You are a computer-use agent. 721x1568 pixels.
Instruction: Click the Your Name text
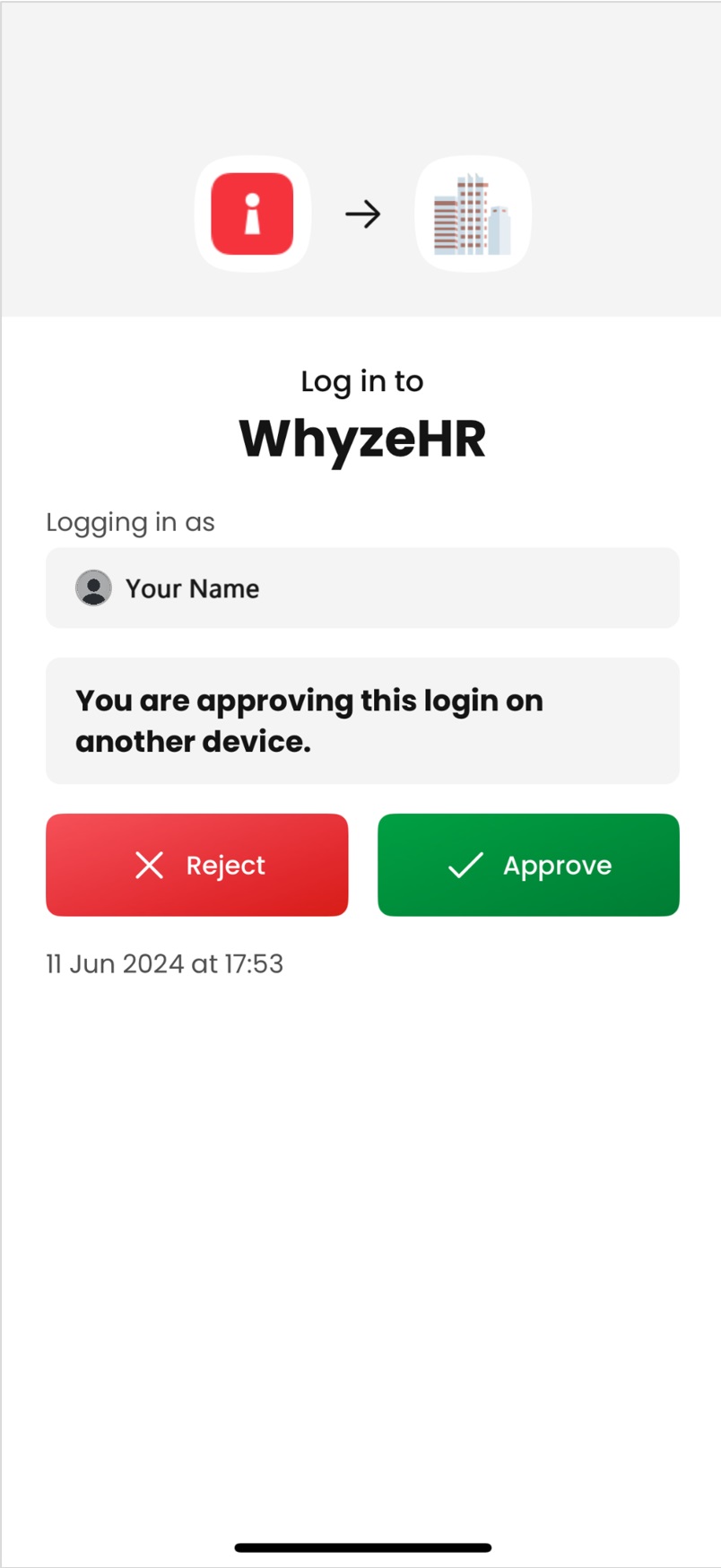coord(192,588)
